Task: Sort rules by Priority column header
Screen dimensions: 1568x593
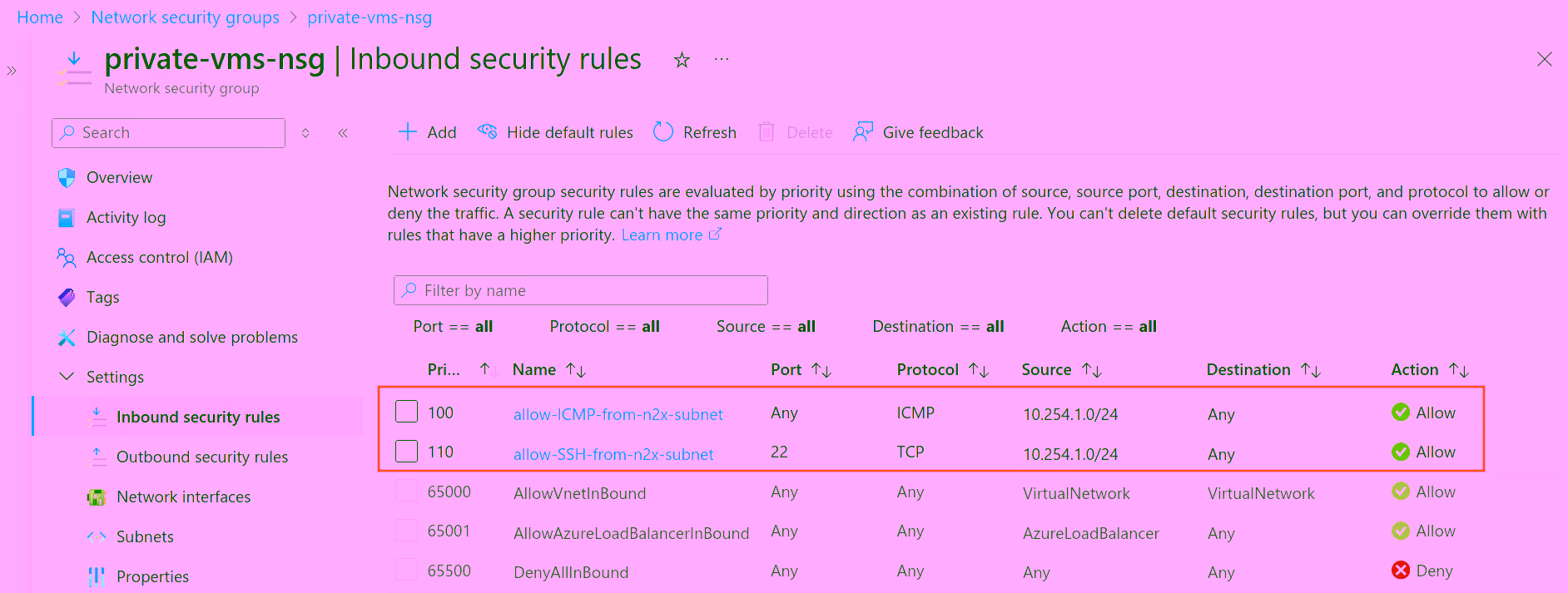Action: point(444,370)
